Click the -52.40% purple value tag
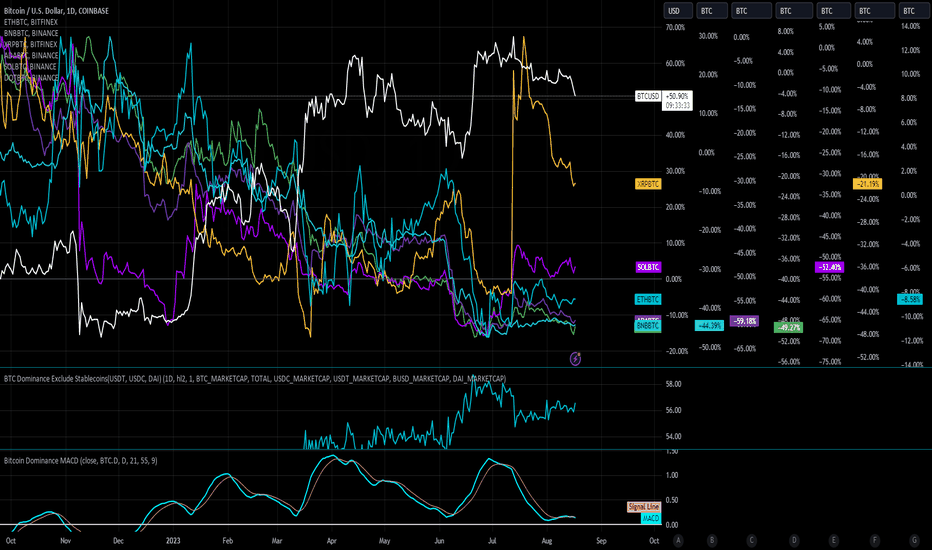The image size is (932, 550). coord(829,268)
